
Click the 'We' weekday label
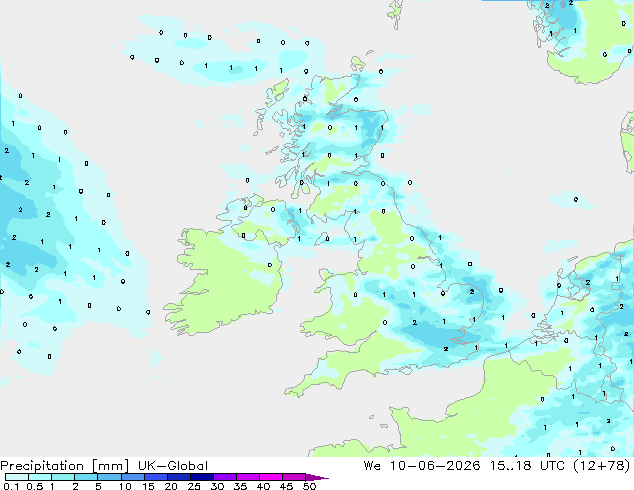pos(372,466)
